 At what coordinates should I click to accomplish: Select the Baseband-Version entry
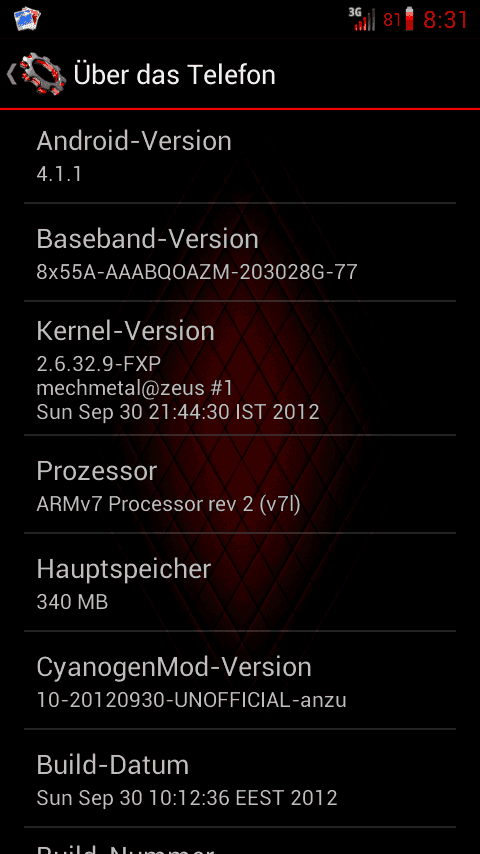tap(240, 252)
